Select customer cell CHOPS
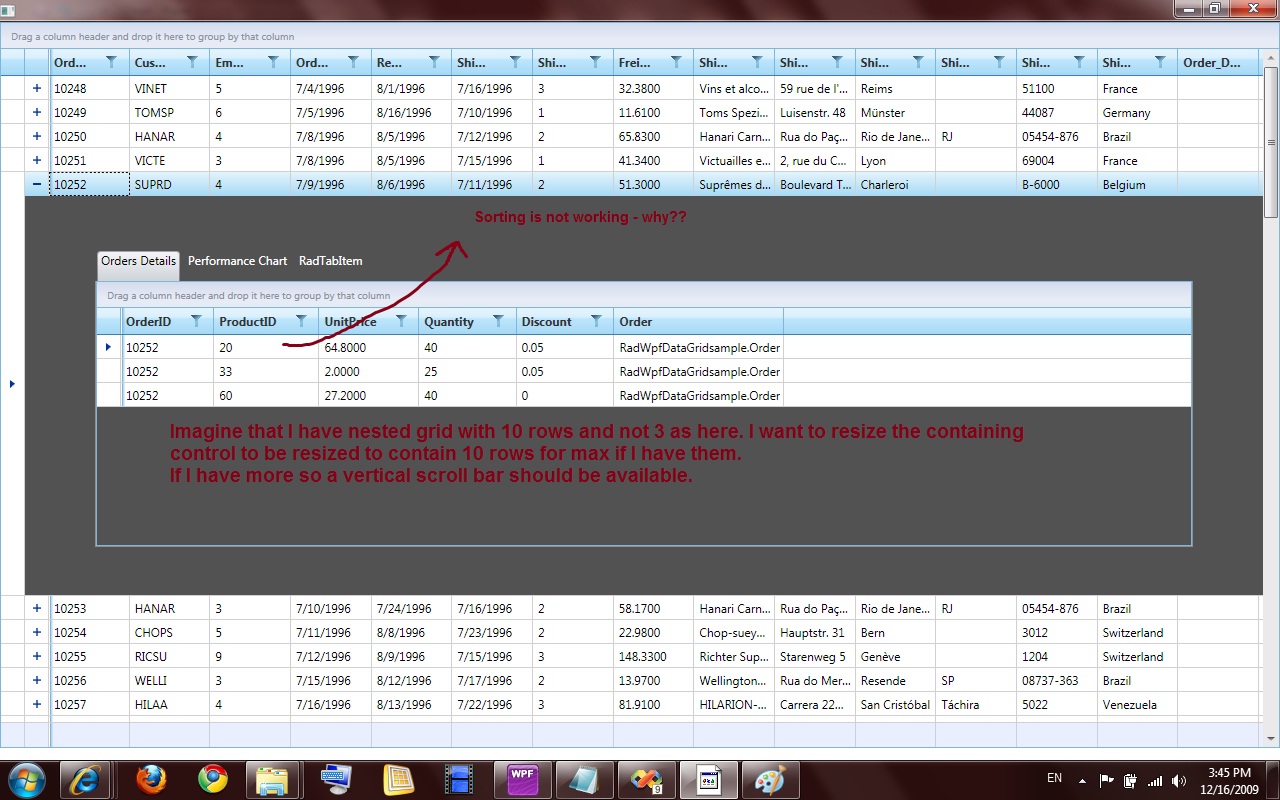This screenshot has width=1280, height=800. point(170,632)
